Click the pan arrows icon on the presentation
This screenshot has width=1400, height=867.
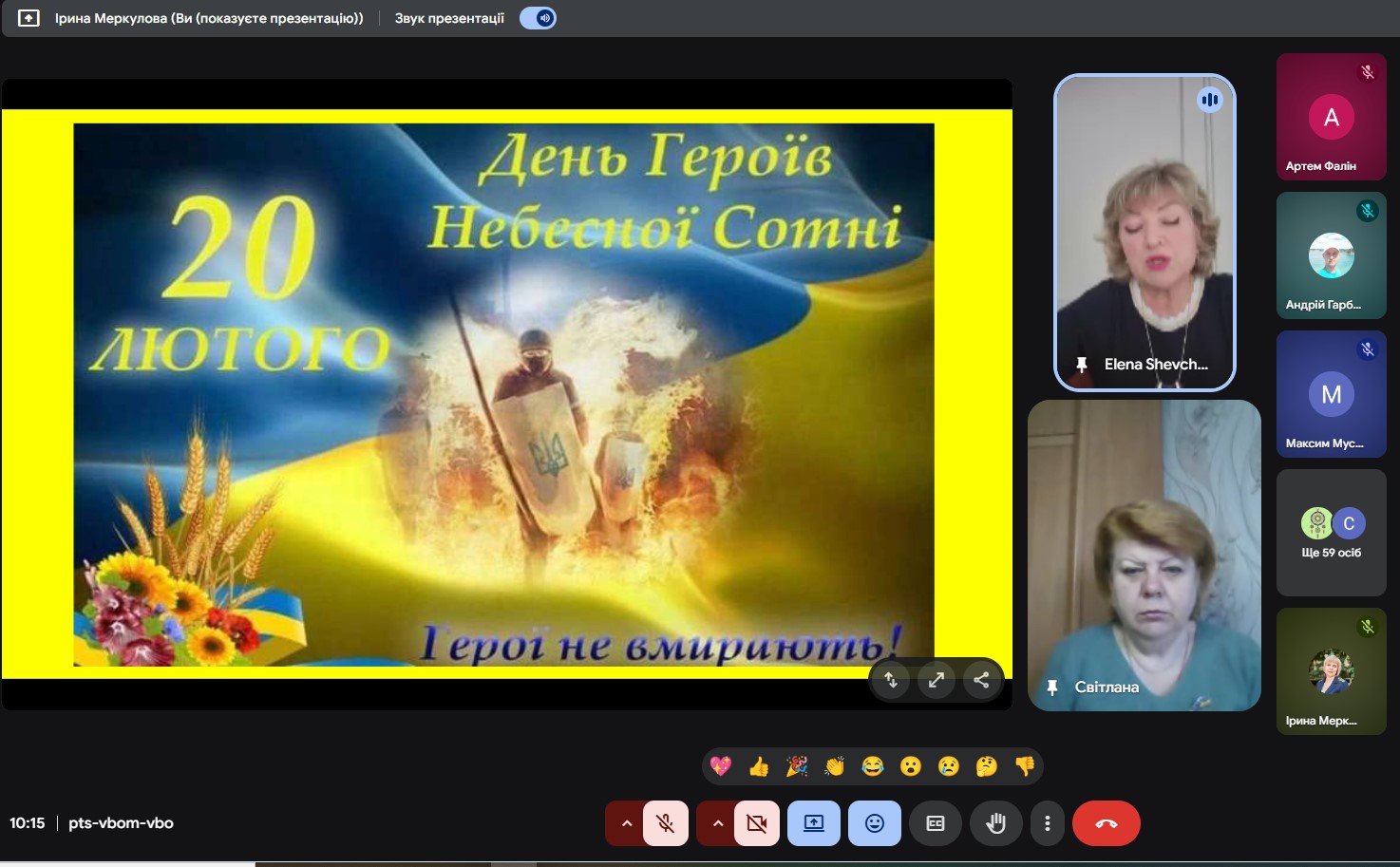891,679
